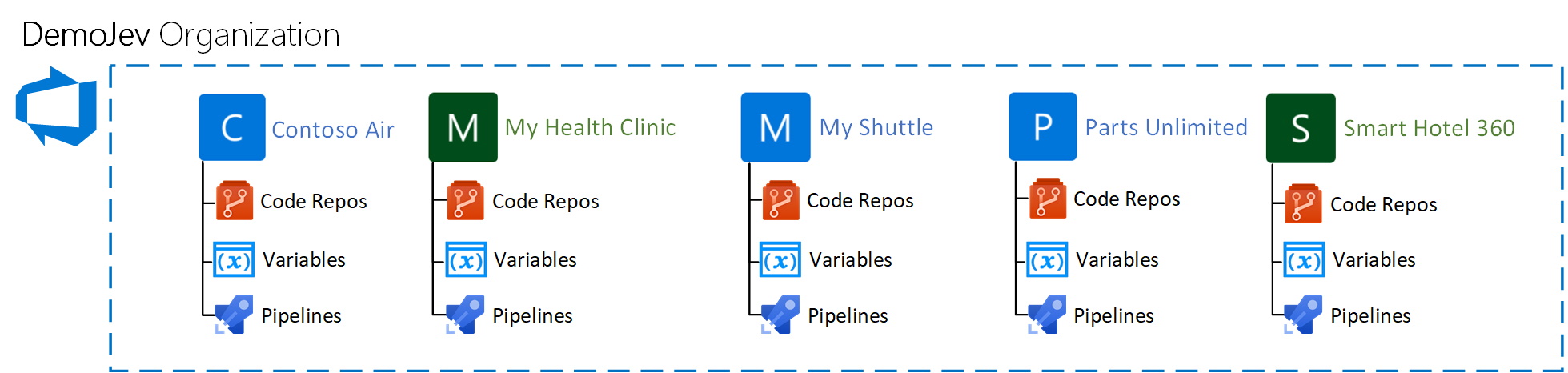
Task: Select the Smart Hotel 360 S tile
Action: 1301,128
